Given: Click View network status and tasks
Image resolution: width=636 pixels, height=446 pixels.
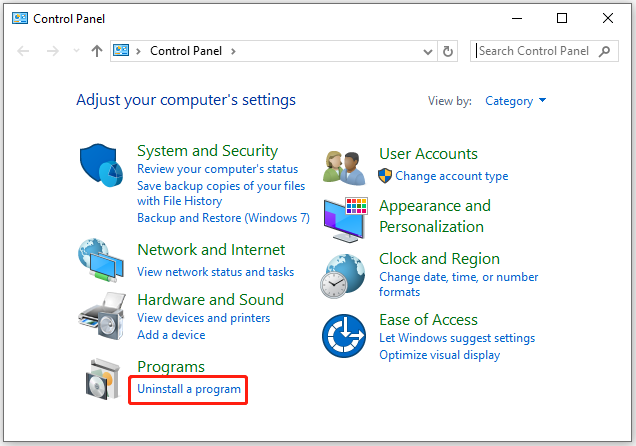Looking at the screenshot, I should (215, 272).
